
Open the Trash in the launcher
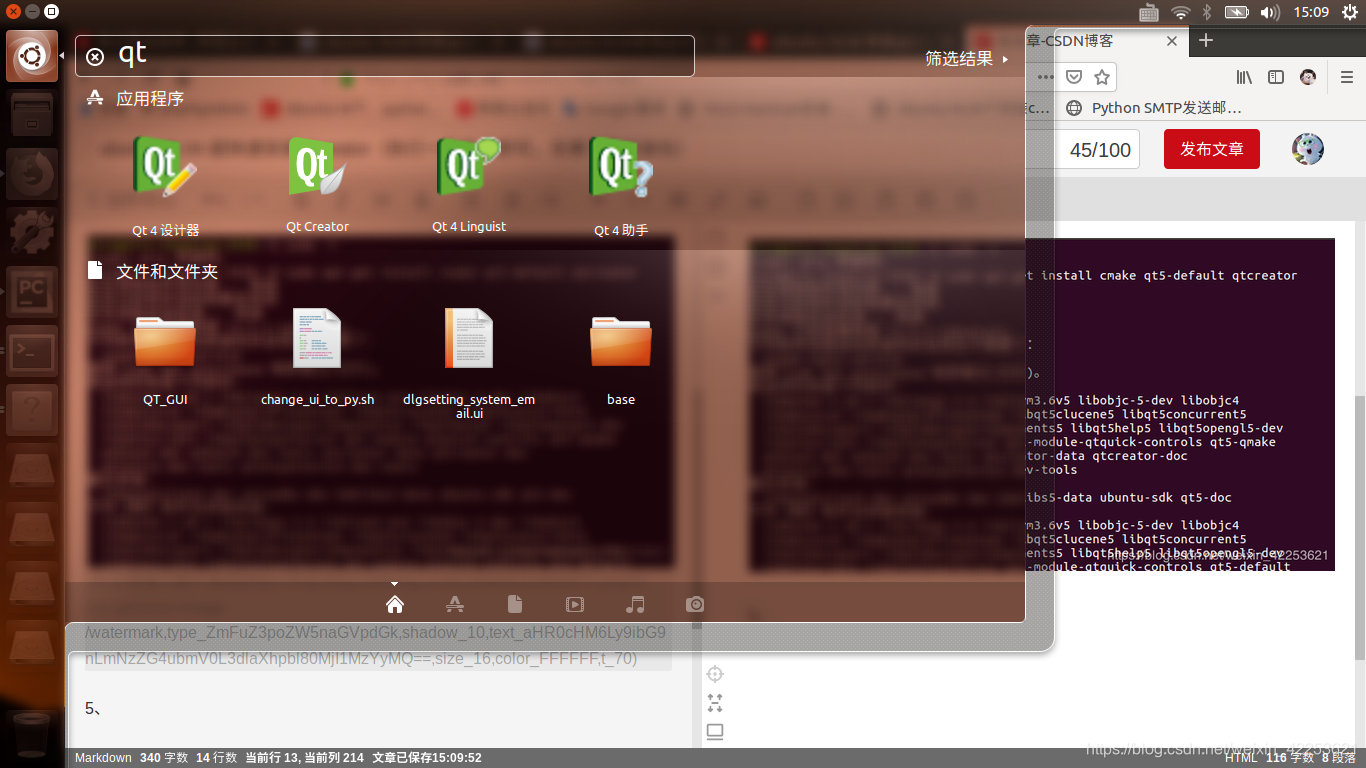[x=32, y=733]
